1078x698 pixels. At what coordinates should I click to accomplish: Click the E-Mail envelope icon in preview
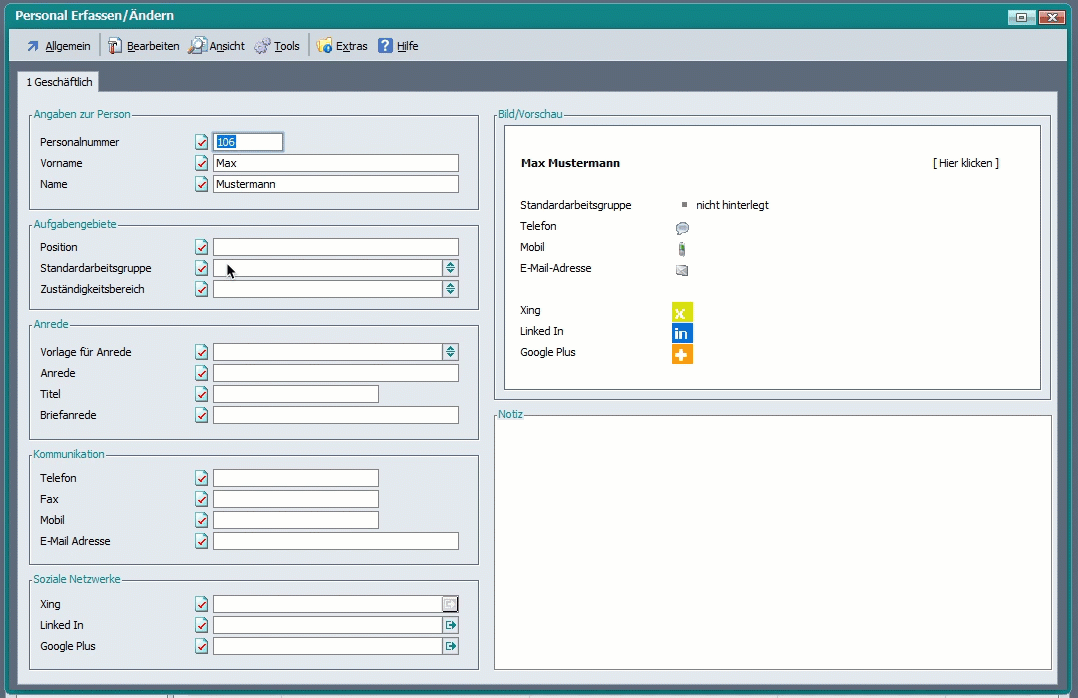tap(682, 270)
